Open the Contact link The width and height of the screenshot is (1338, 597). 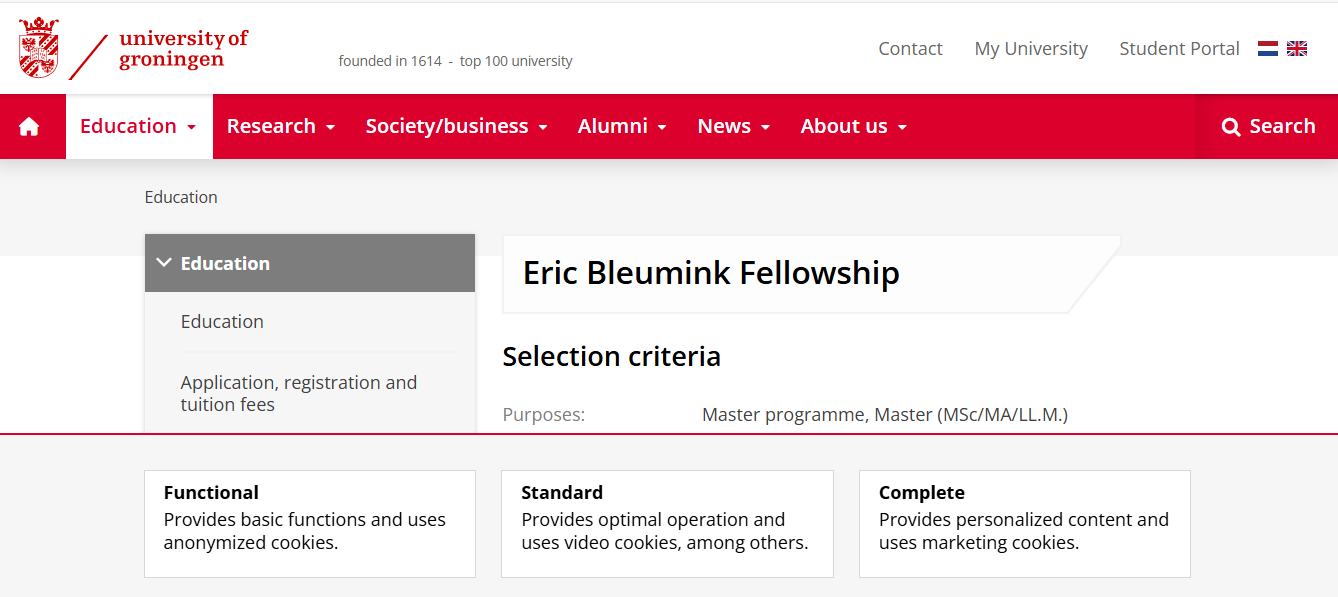pos(910,49)
